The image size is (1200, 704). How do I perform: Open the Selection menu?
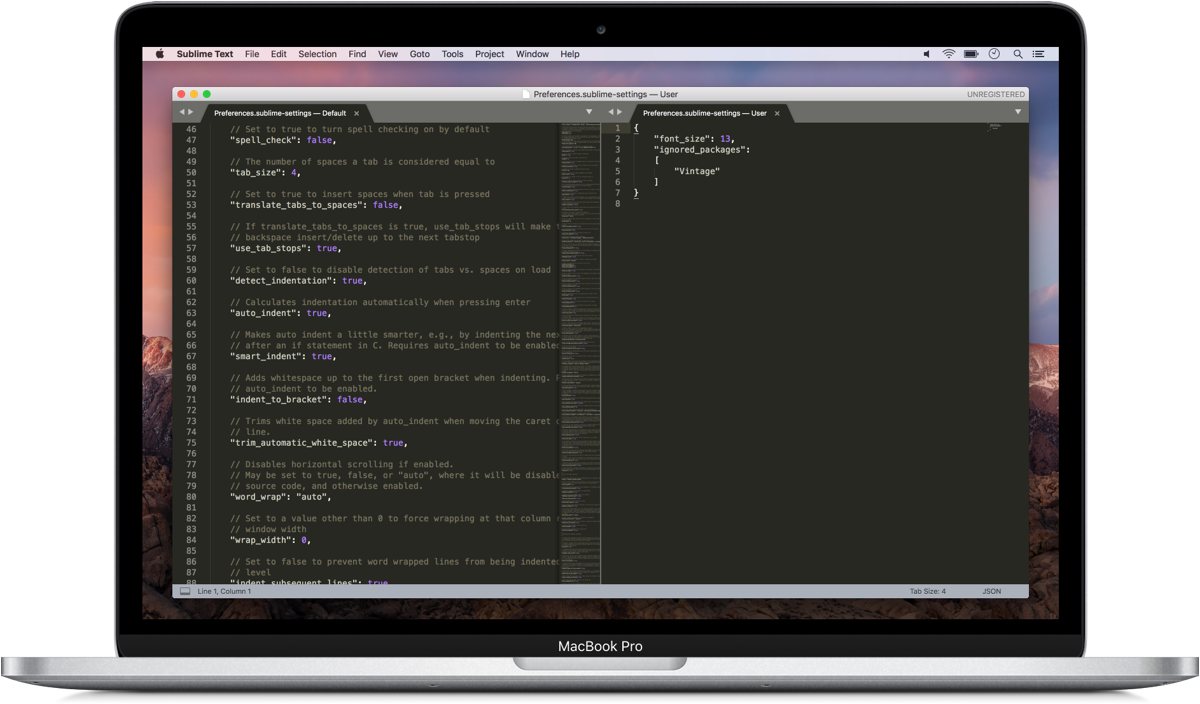click(318, 54)
